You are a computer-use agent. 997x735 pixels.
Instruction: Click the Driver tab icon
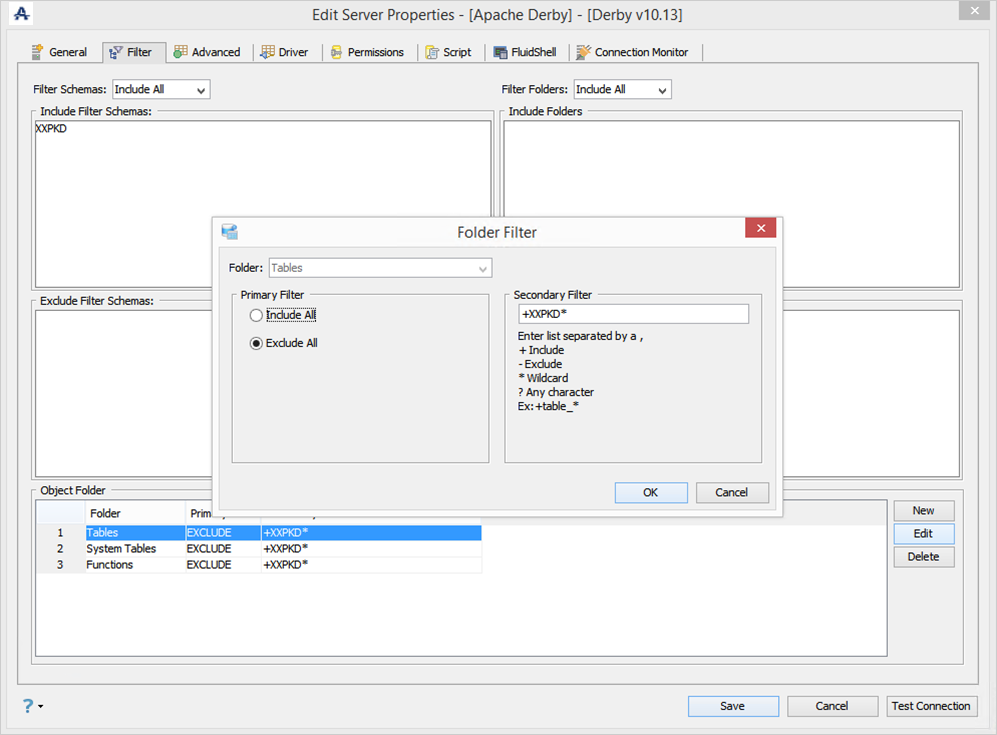pos(268,52)
